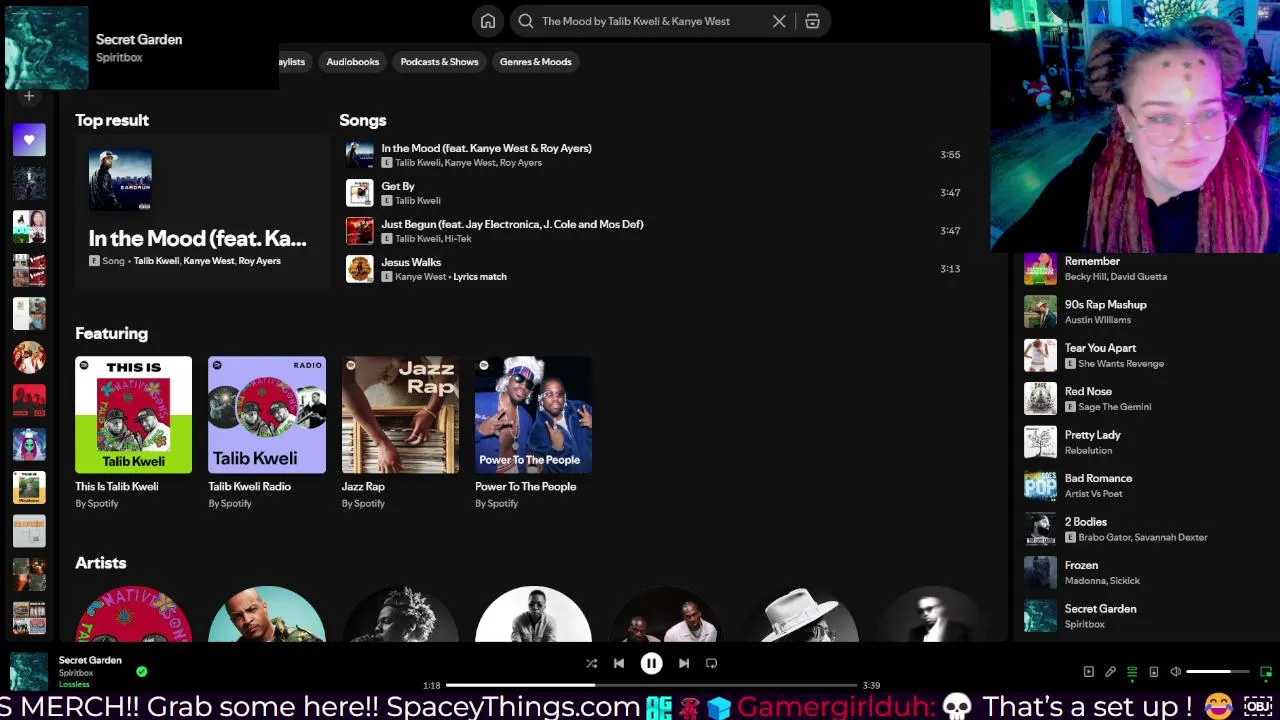The height and width of the screenshot is (720, 1280).
Task: Select Just Begun song row
Action: pos(655,231)
